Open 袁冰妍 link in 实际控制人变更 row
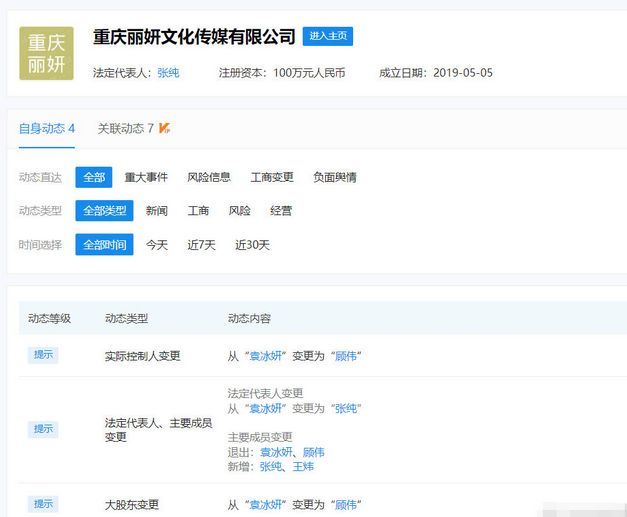Screen dimensions: 627x517 coord(266,356)
